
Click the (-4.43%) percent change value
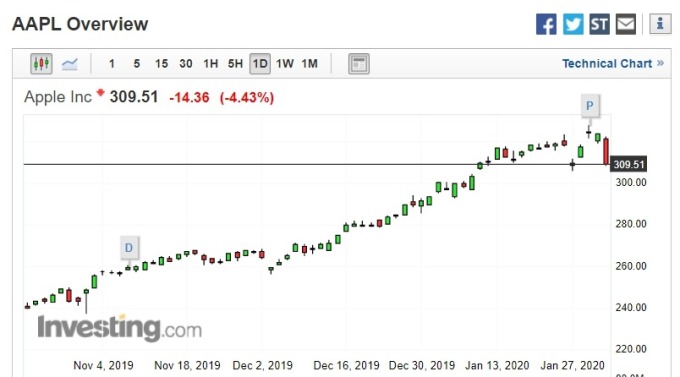tap(247, 98)
